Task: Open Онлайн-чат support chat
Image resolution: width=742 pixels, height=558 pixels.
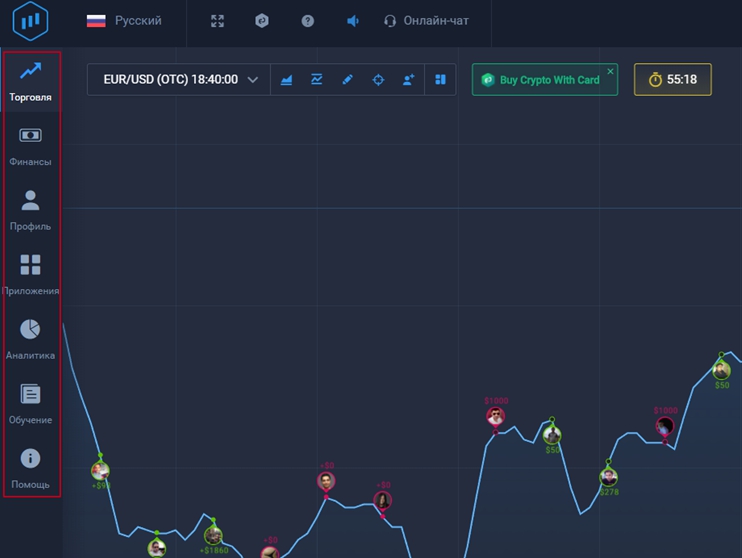Action: click(x=426, y=21)
